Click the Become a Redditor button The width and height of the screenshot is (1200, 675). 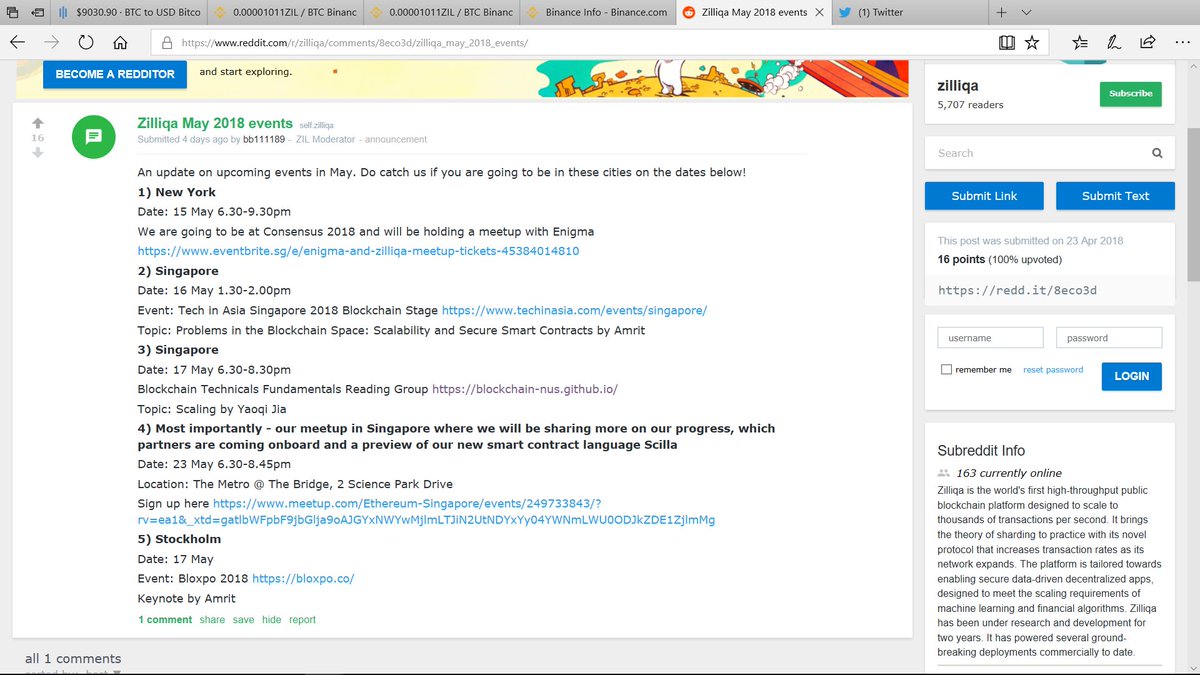tap(115, 74)
